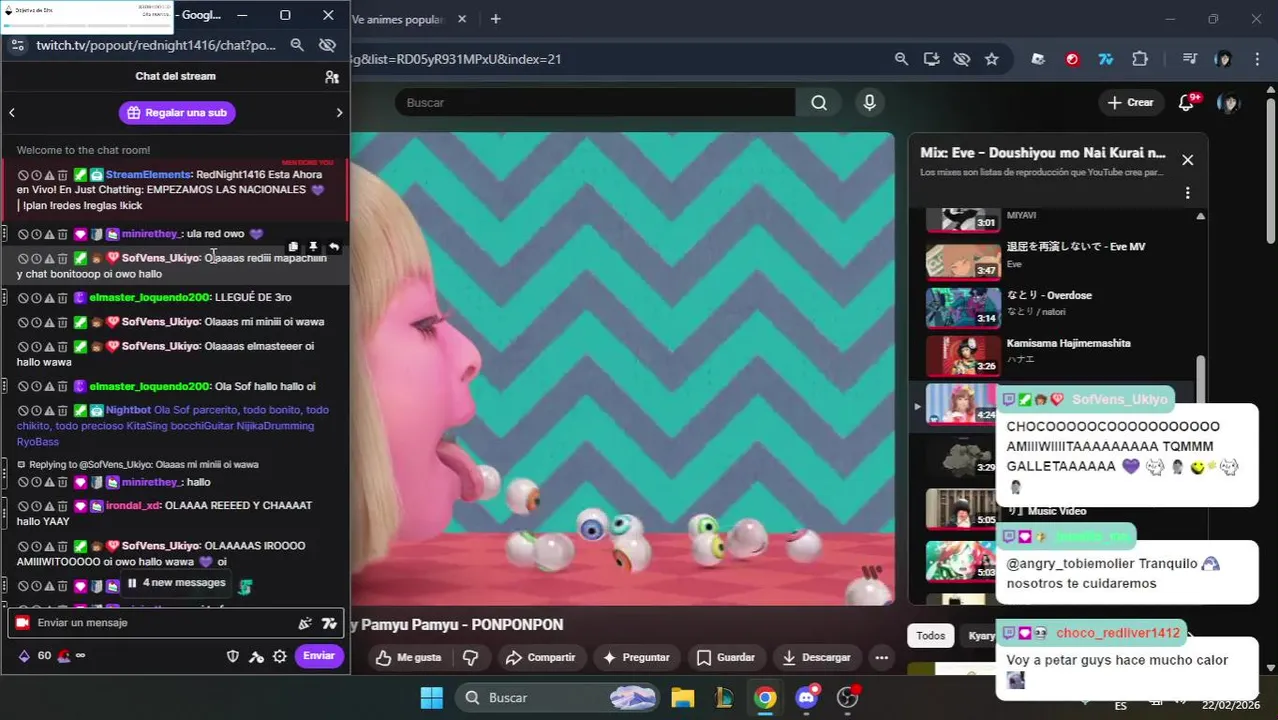Click Compartir share button

click(540, 658)
